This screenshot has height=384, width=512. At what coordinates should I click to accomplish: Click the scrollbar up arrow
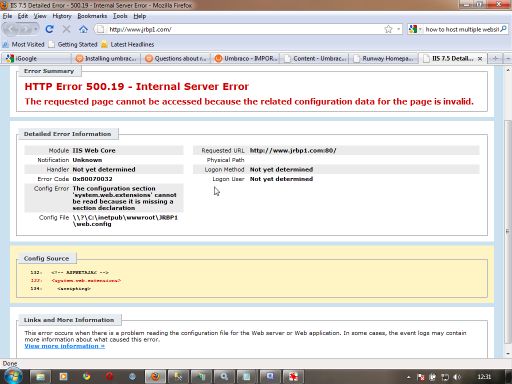pyautogui.click(x=508, y=70)
